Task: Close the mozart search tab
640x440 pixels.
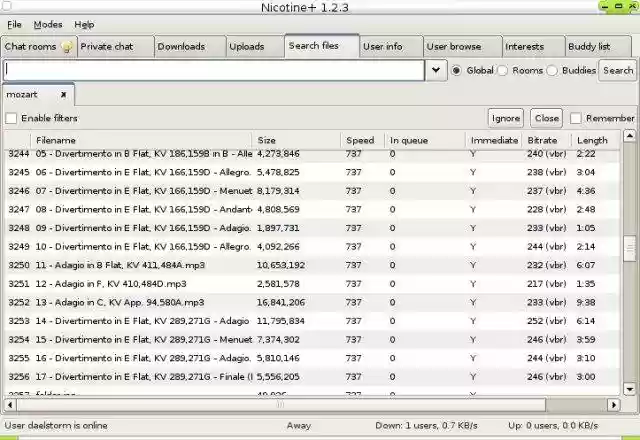Action: pyautogui.click(x=63, y=94)
